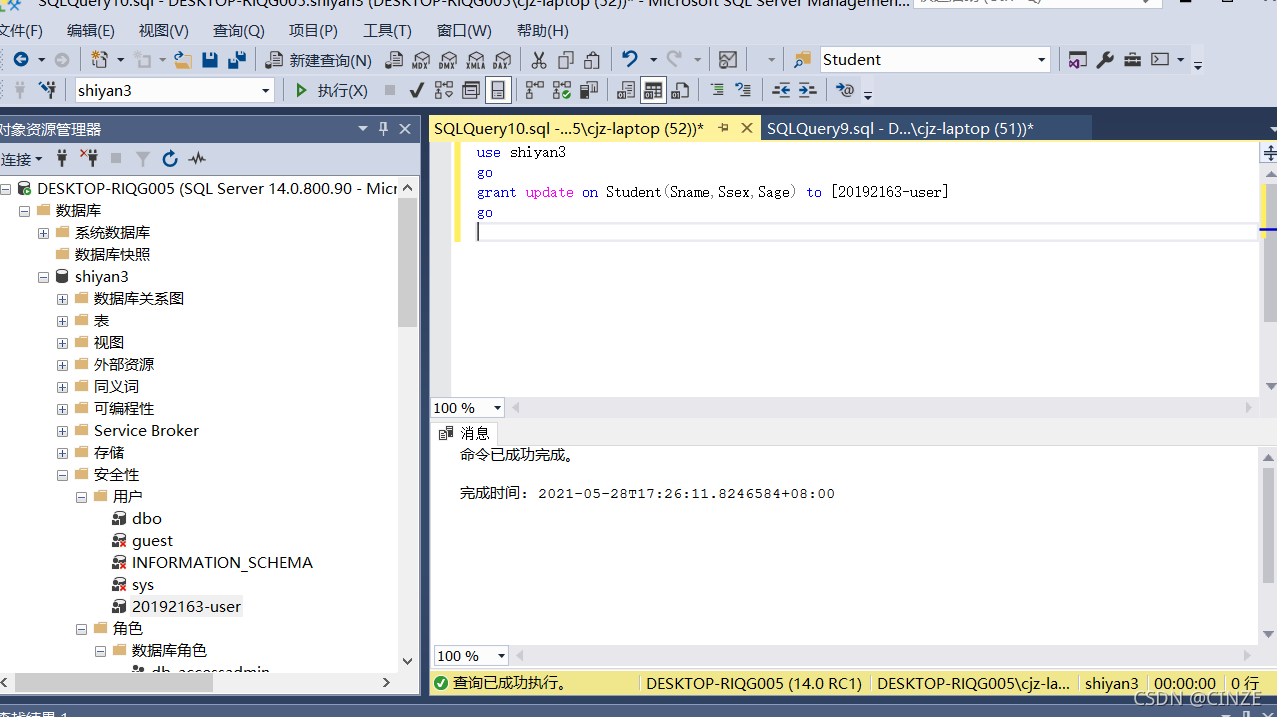Open the 工具(T) menu
Viewport: 1277px width, 717px height.
click(x=387, y=31)
